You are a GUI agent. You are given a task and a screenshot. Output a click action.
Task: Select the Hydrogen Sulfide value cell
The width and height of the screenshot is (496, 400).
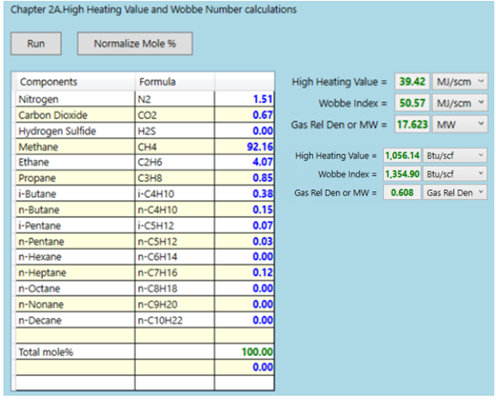[x=244, y=131]
